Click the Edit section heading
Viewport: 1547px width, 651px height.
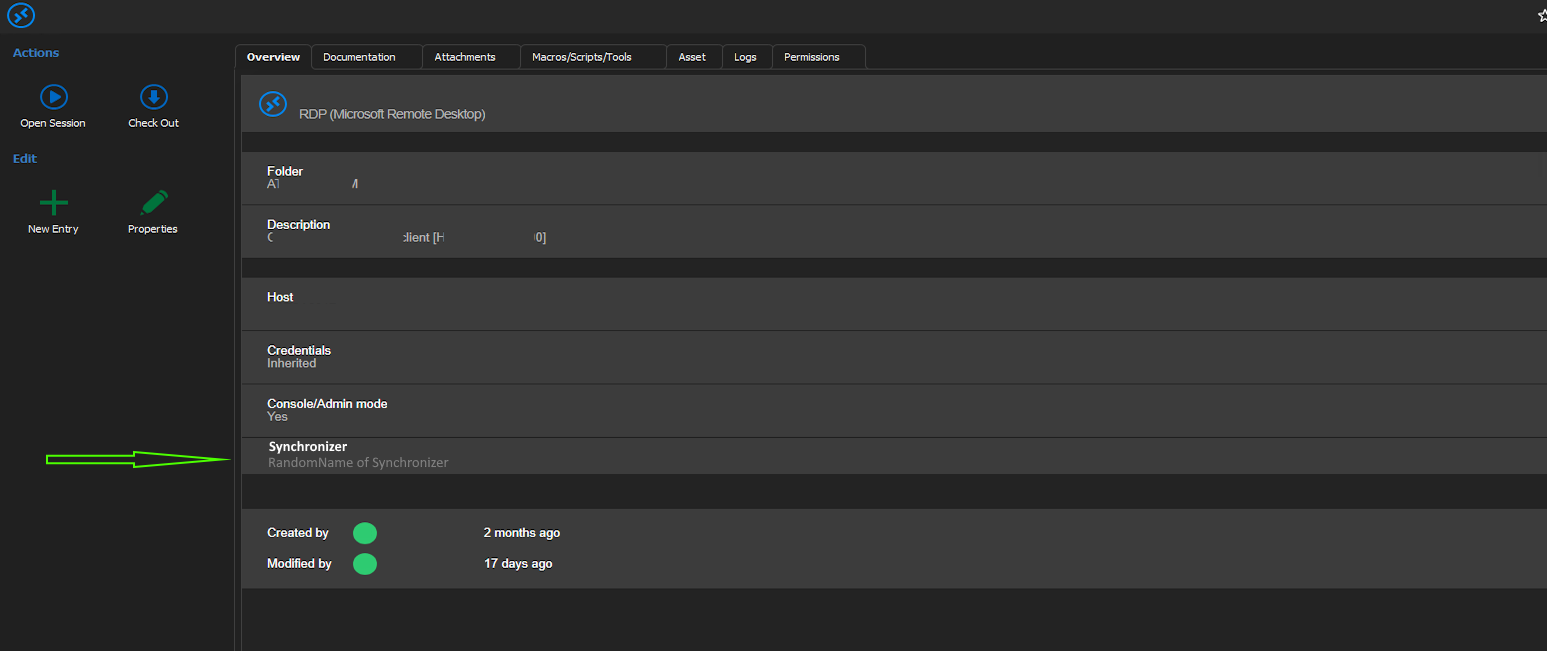25,159
